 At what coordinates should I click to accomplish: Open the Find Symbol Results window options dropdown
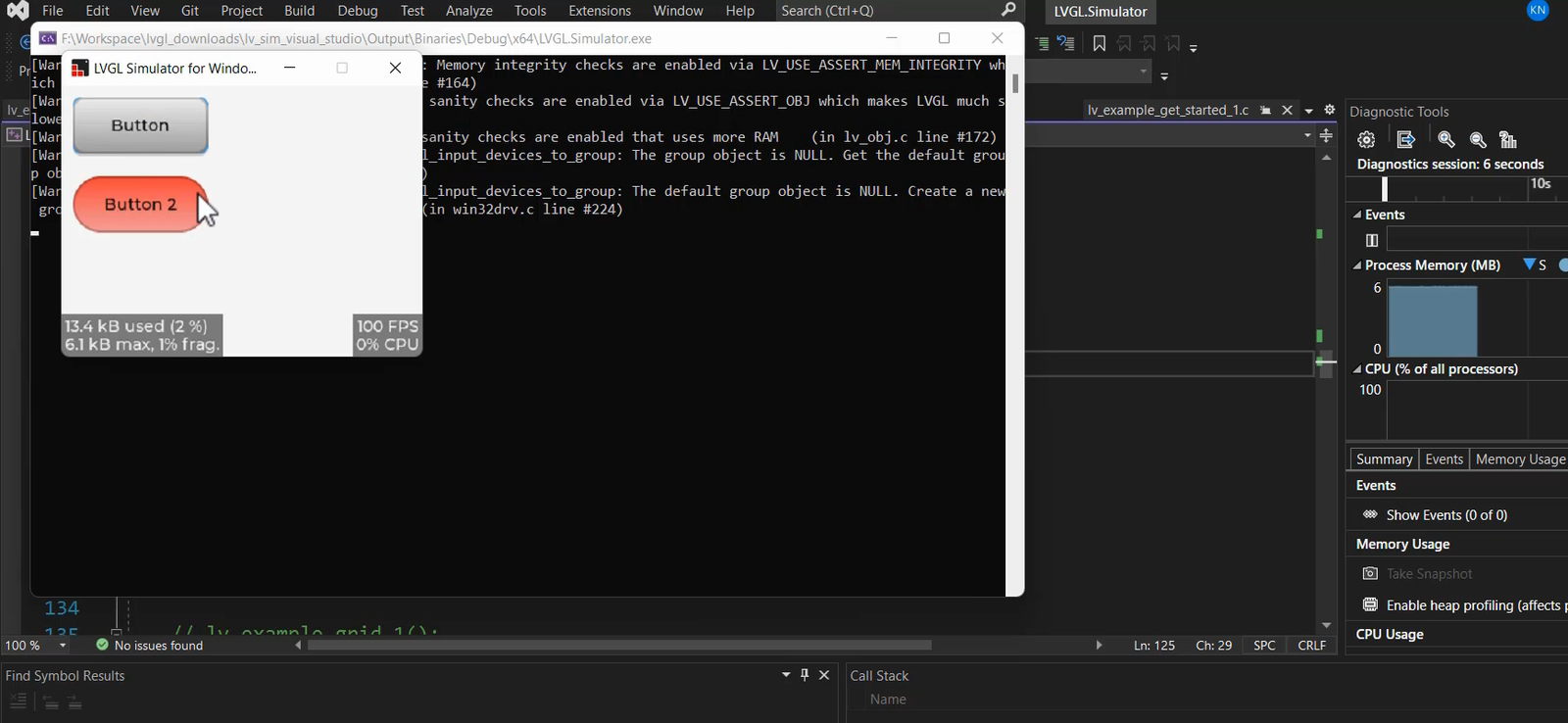pos(786,675)
